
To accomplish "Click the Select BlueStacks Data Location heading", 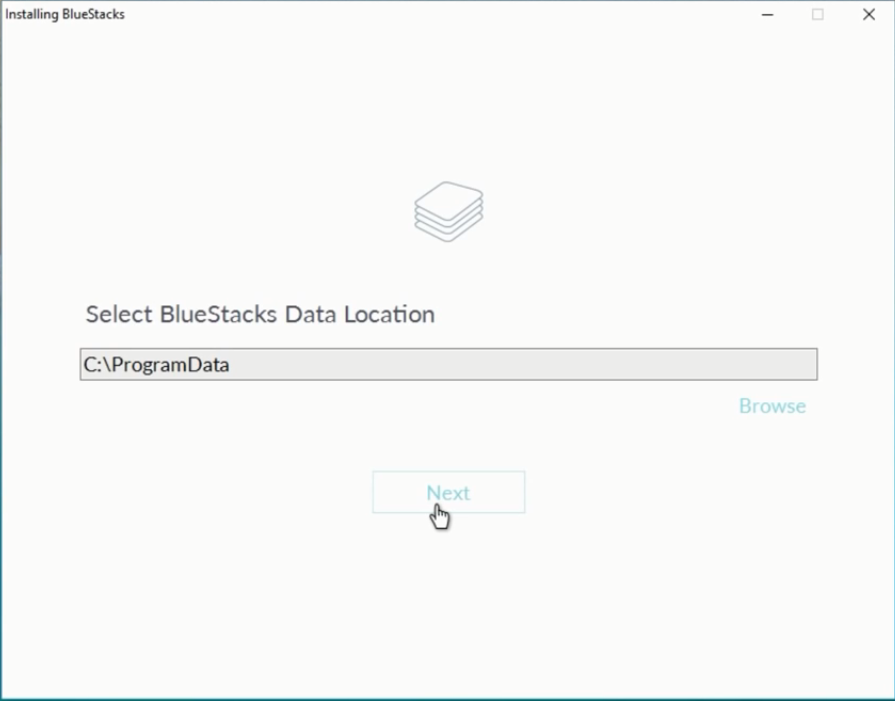I will (260, 315).
